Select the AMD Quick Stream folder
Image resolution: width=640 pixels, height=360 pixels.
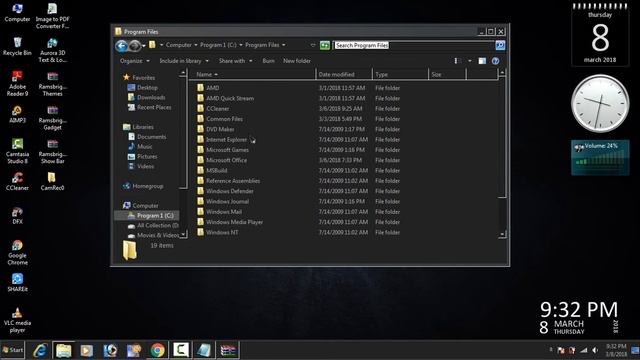tap(225, 98)
